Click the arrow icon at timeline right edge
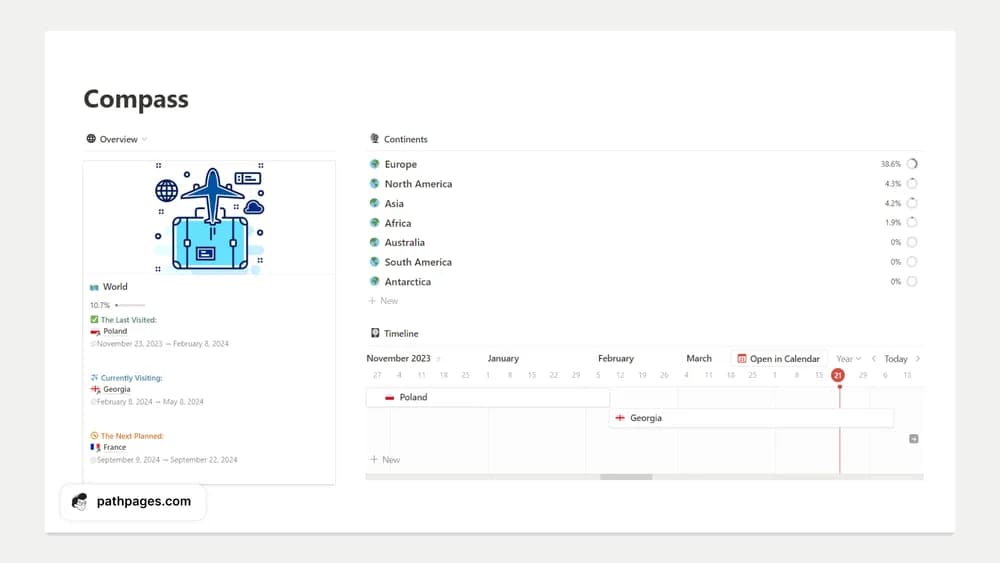Viewport: 1000px width, 563px height. [x=914, y=439]
